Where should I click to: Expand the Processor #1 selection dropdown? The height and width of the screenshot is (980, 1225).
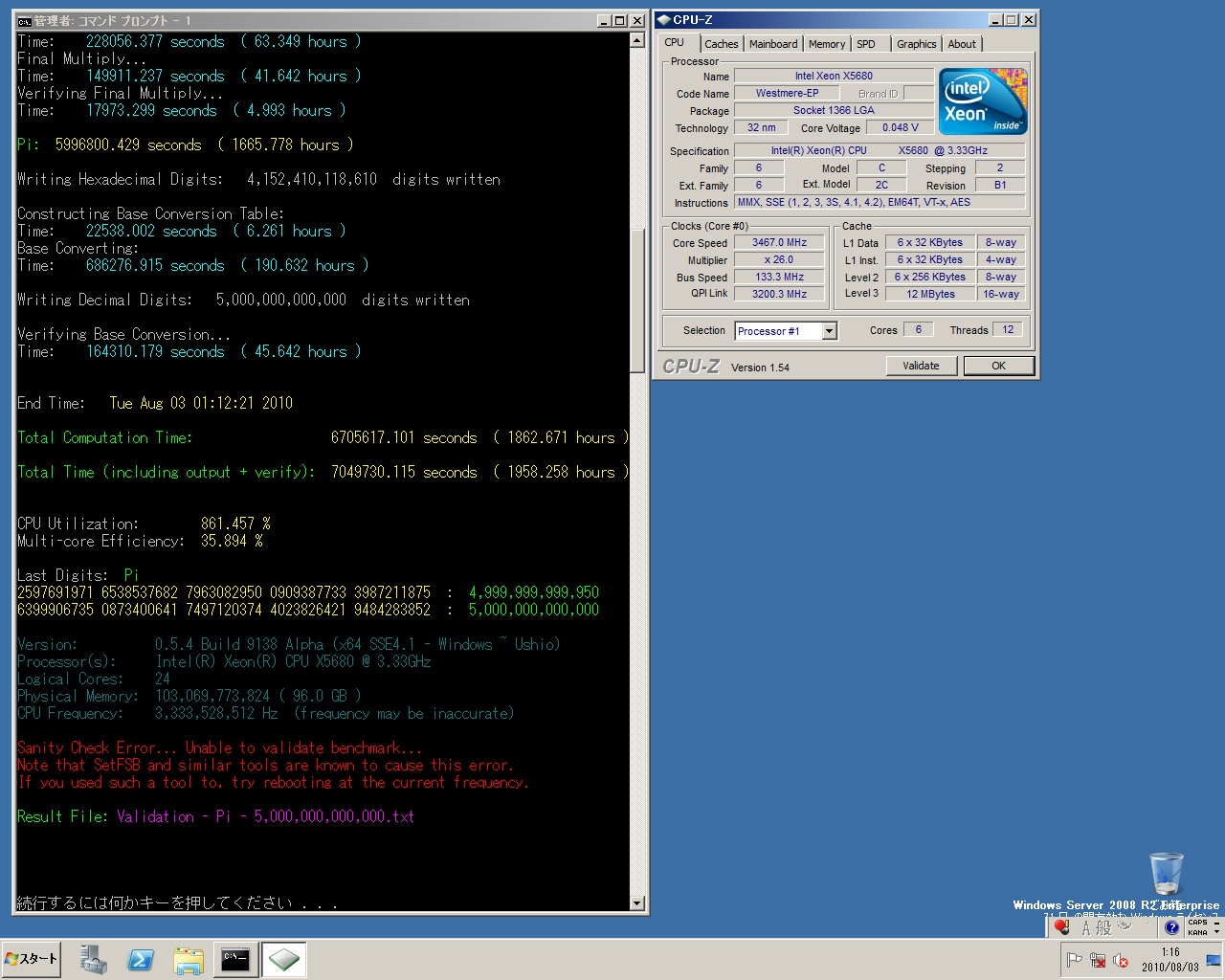829,331
